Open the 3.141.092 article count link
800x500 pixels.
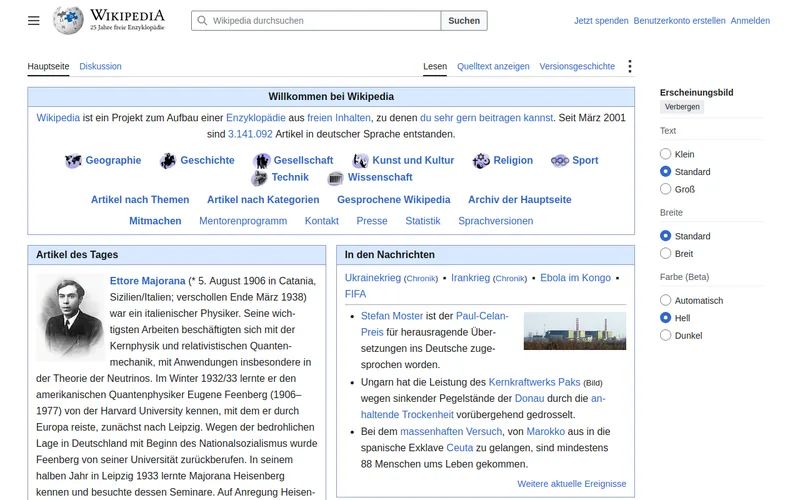[250, 134]
